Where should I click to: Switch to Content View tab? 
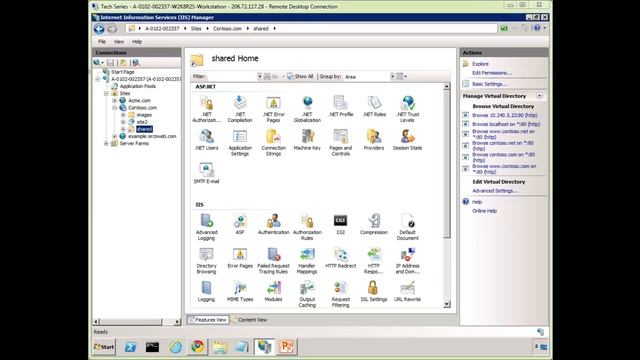[249, 320]
